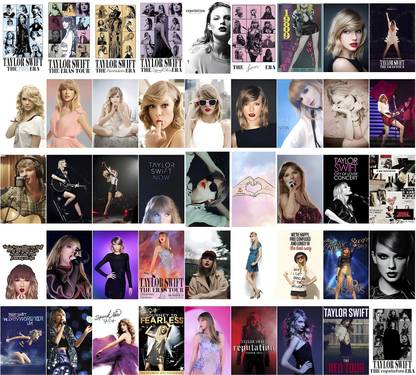Open the dark ruffled outfit singing photo
This screenshot has width=416, height=375.
coord(69,265)
